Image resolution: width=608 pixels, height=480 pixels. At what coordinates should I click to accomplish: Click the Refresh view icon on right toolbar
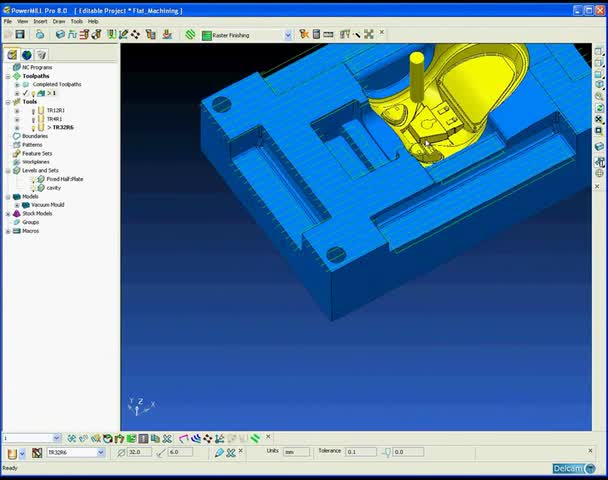click(x=599, y=107)
